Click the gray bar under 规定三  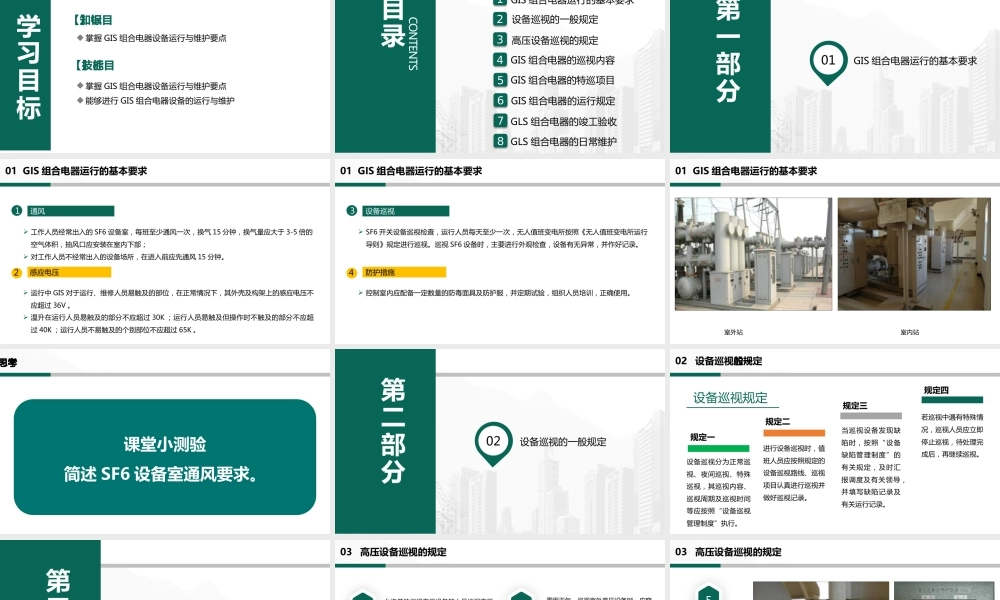coord(871,416)
